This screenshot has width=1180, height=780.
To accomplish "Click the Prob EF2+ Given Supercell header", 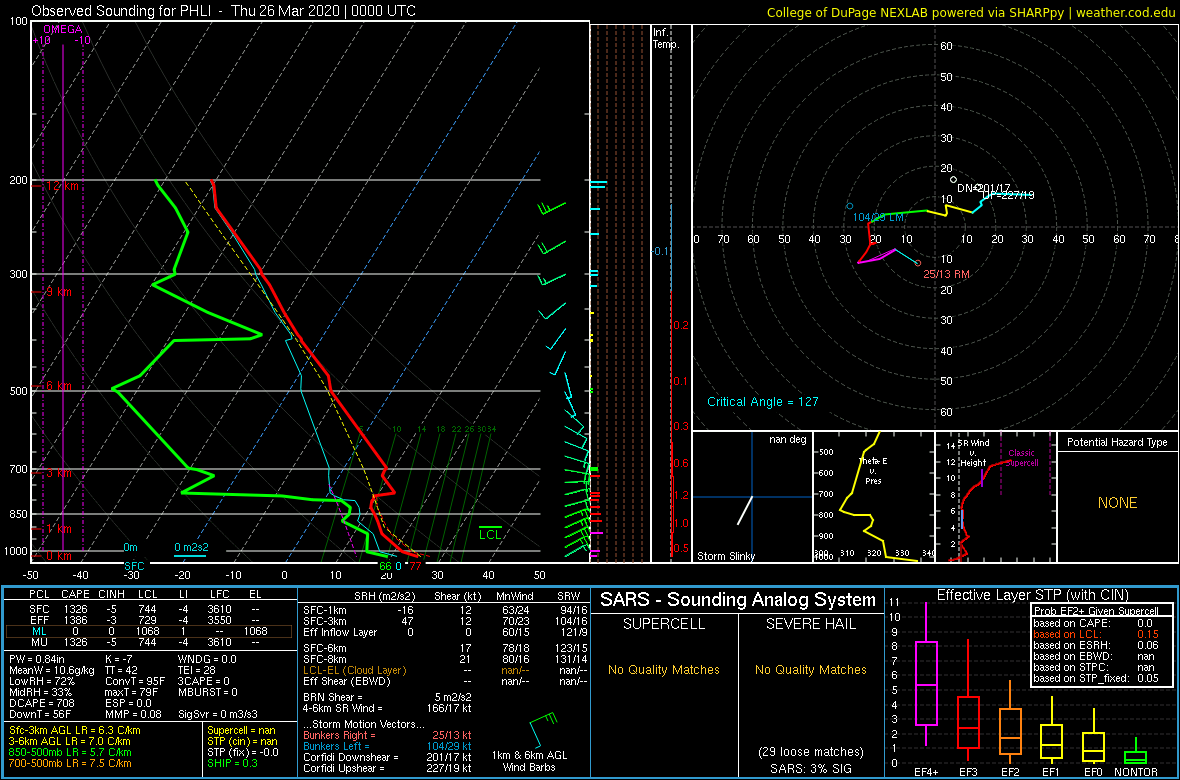I will (x=1095, y=611).
